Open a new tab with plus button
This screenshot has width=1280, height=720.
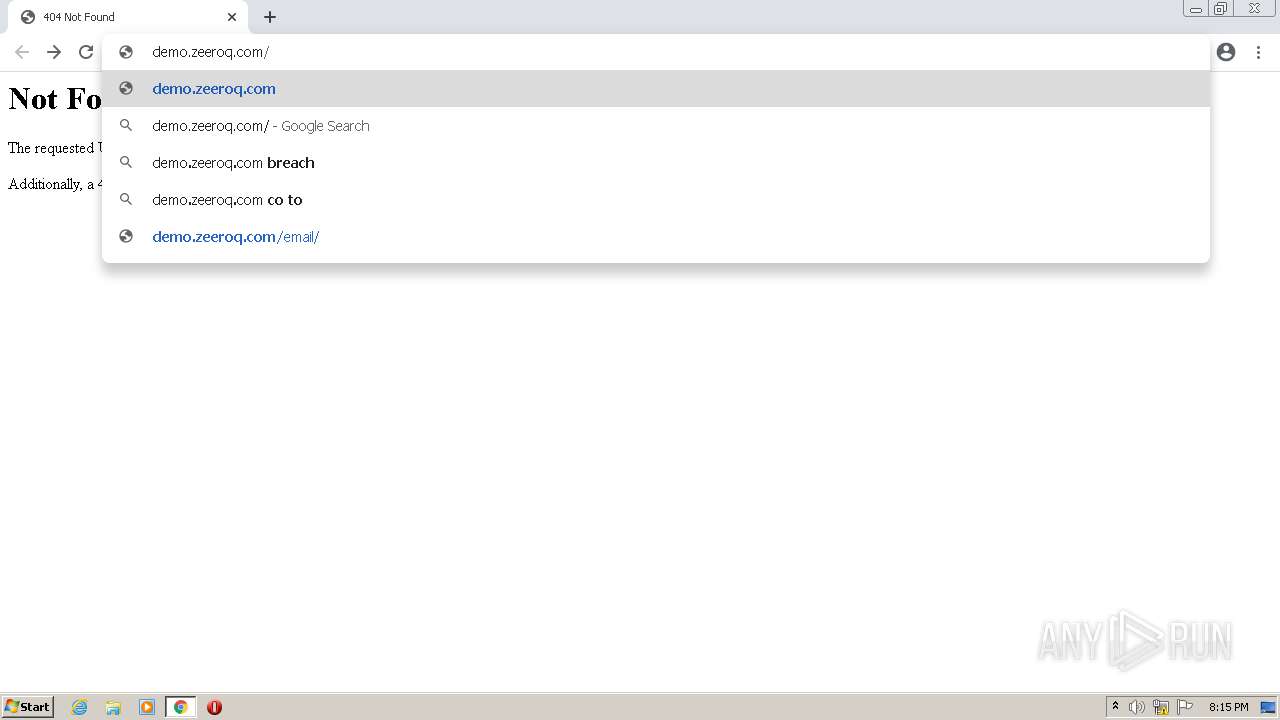(x=270, y=17)
